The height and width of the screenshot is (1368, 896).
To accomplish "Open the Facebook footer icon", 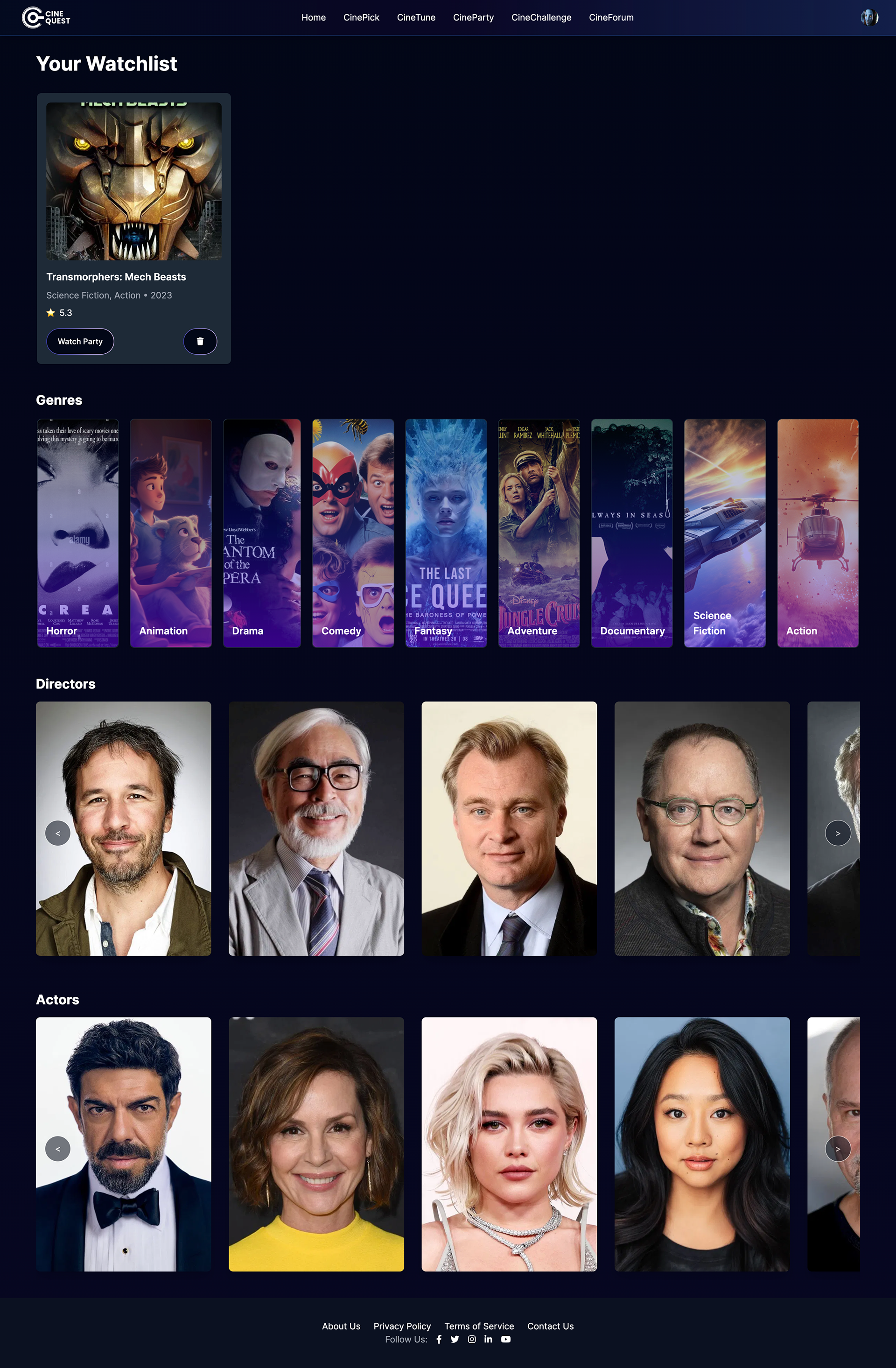I will (439, 1339).
